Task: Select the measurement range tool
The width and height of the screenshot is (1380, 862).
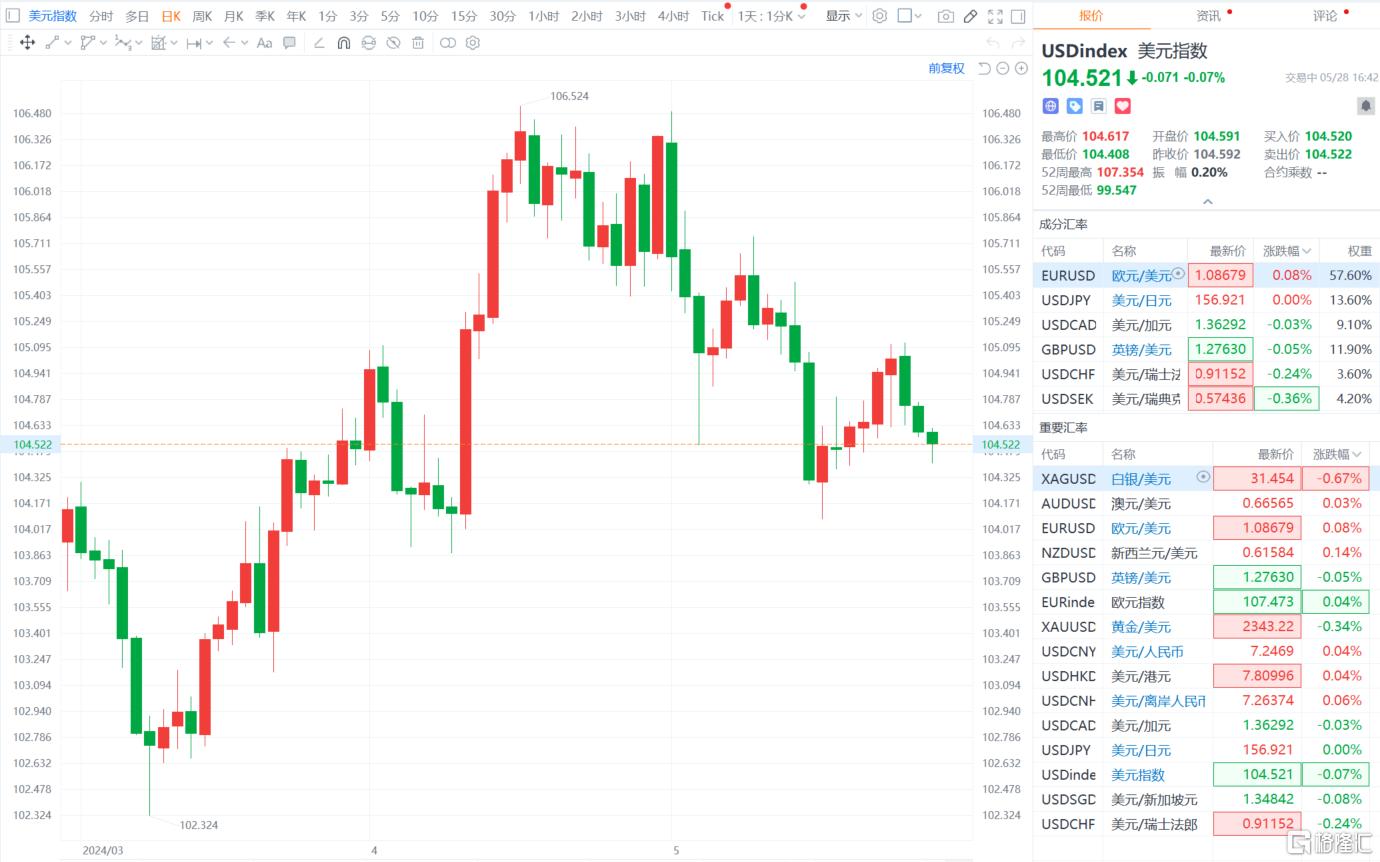Action: 194,43
